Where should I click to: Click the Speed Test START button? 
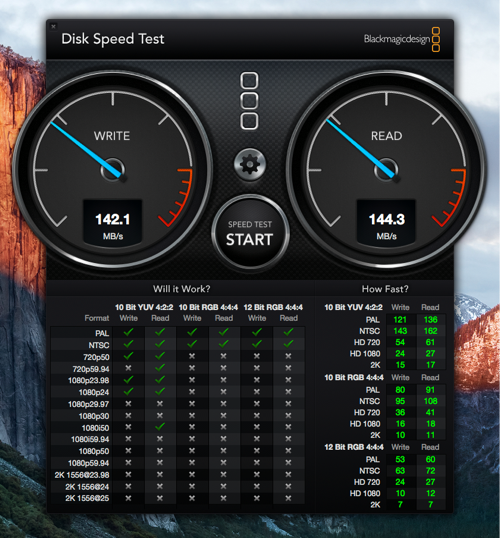click(250, 233)
